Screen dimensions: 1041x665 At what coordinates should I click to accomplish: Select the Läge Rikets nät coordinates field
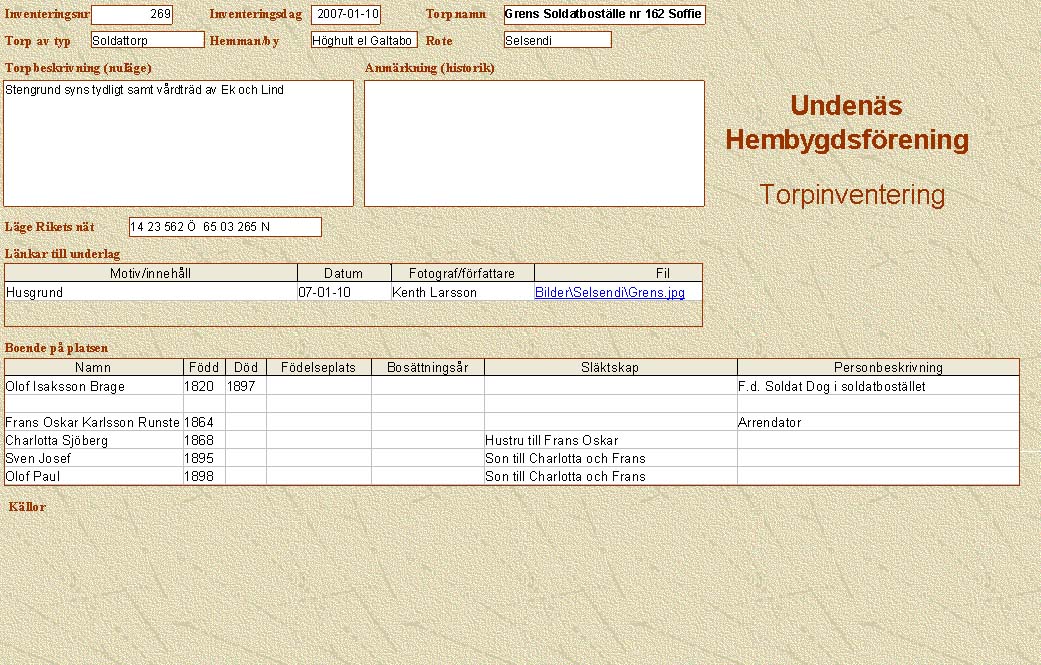(225, 227)
